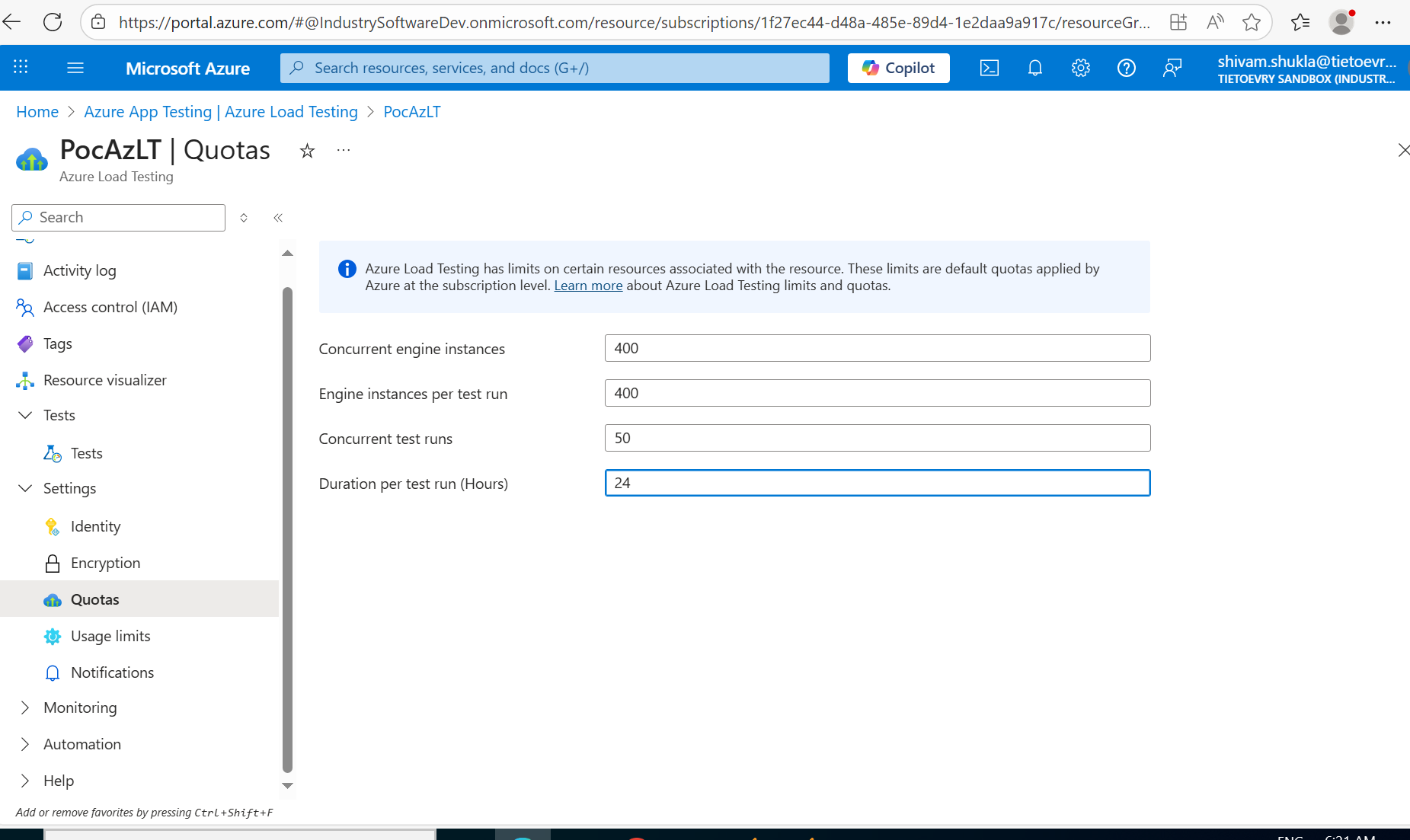
Task: Open the Support and troubleshooting help icon
Action: tap(1127, 68)
